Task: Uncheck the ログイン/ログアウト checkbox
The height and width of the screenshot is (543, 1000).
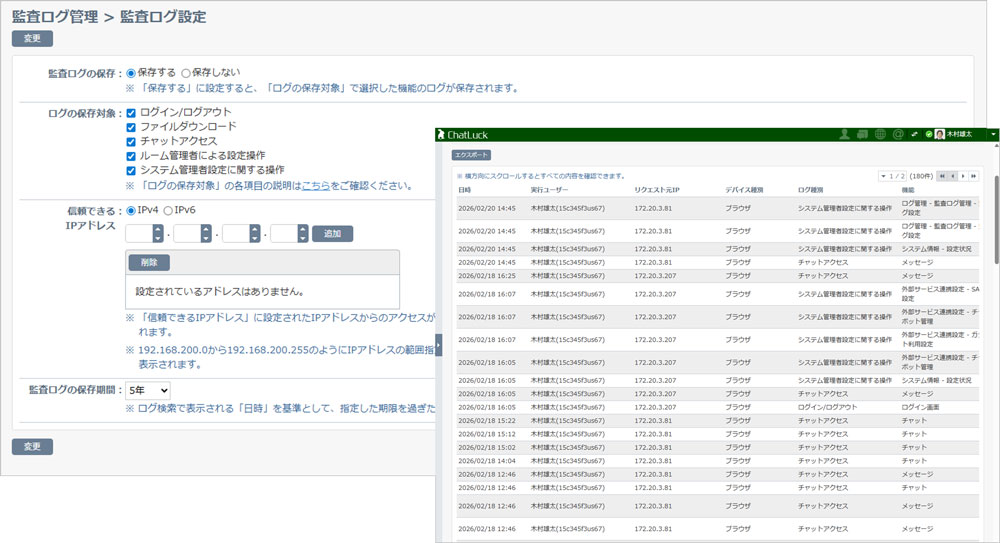Action: (131, 113)
